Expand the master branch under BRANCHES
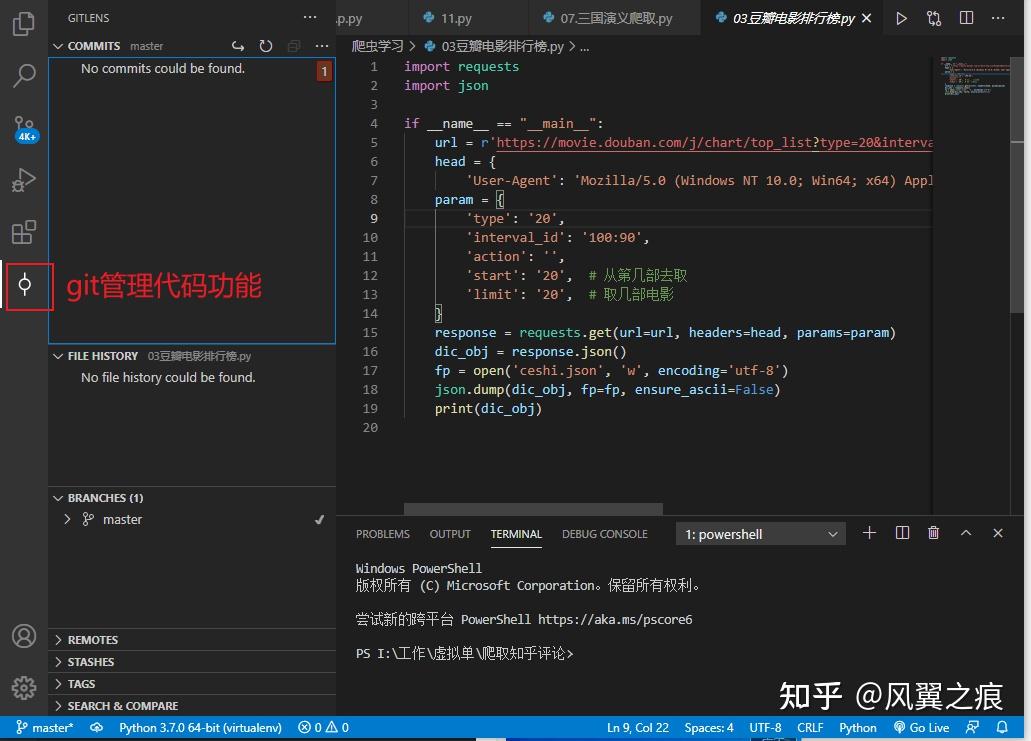This screenshot has height=741, width=1031. 66,519
